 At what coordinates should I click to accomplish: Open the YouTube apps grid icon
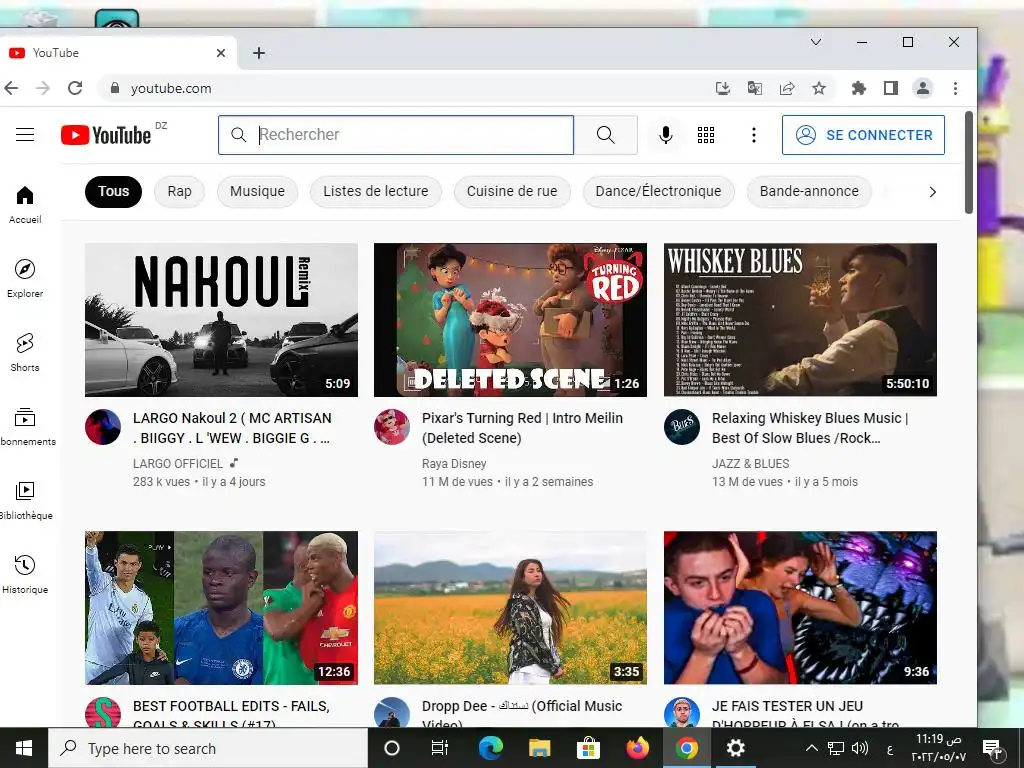[x=706, y=135]
